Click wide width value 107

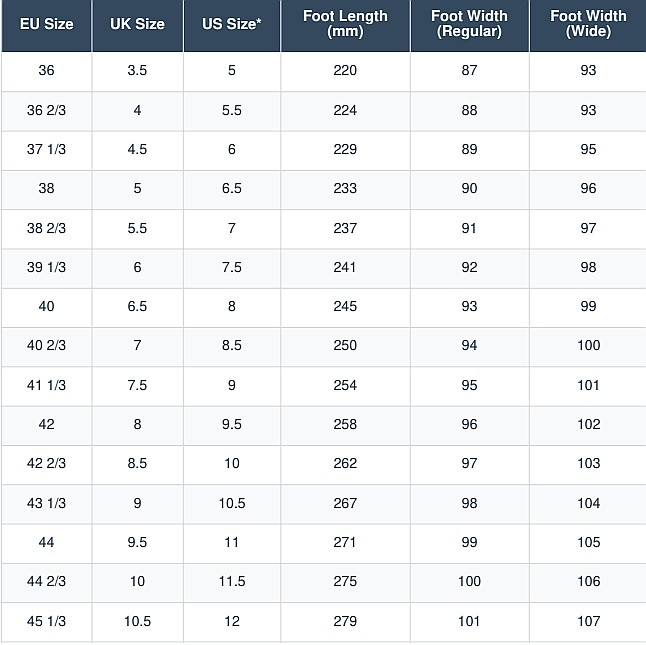click(588, 621)
